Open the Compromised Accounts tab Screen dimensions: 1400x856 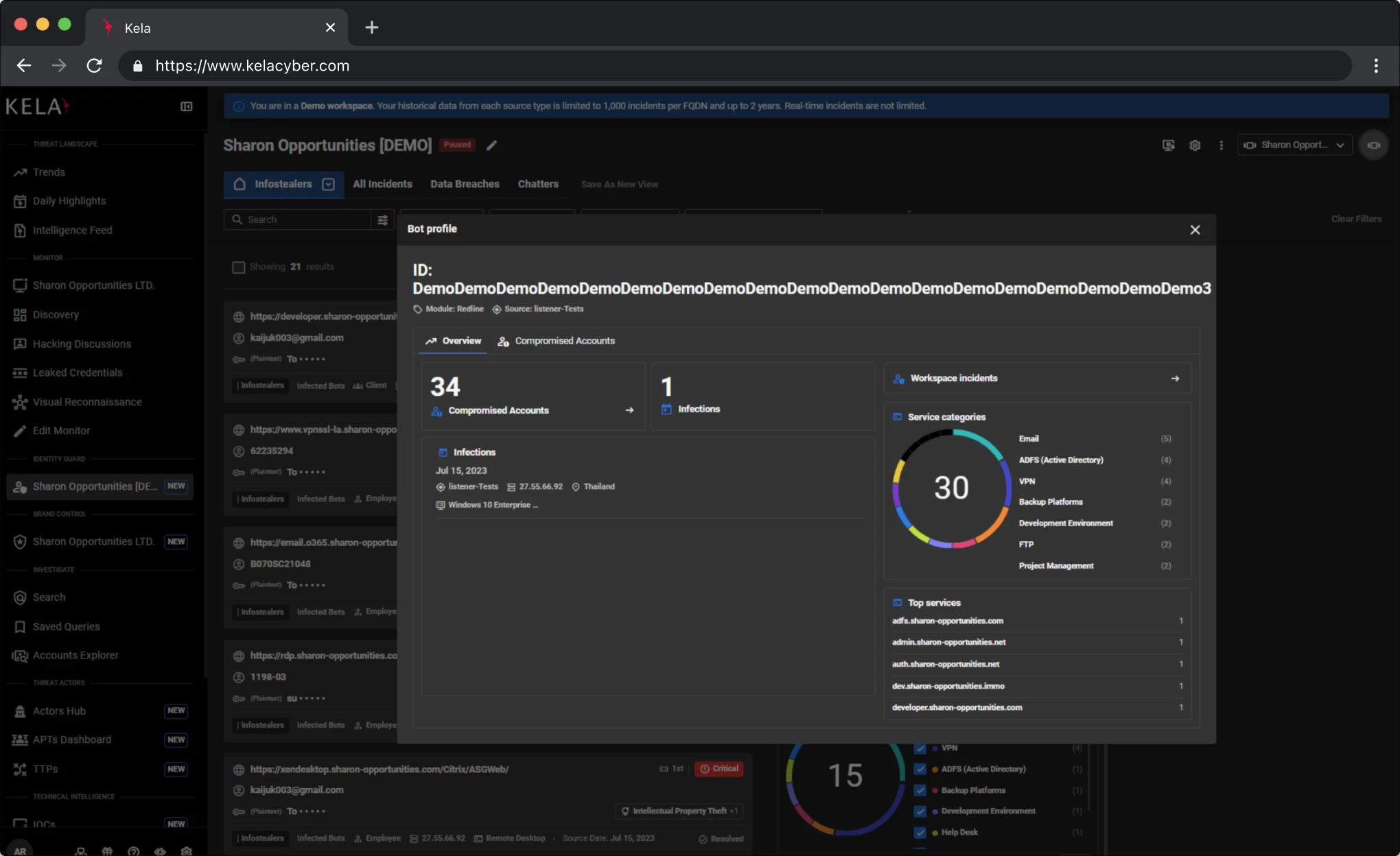(x=556, y=341)
